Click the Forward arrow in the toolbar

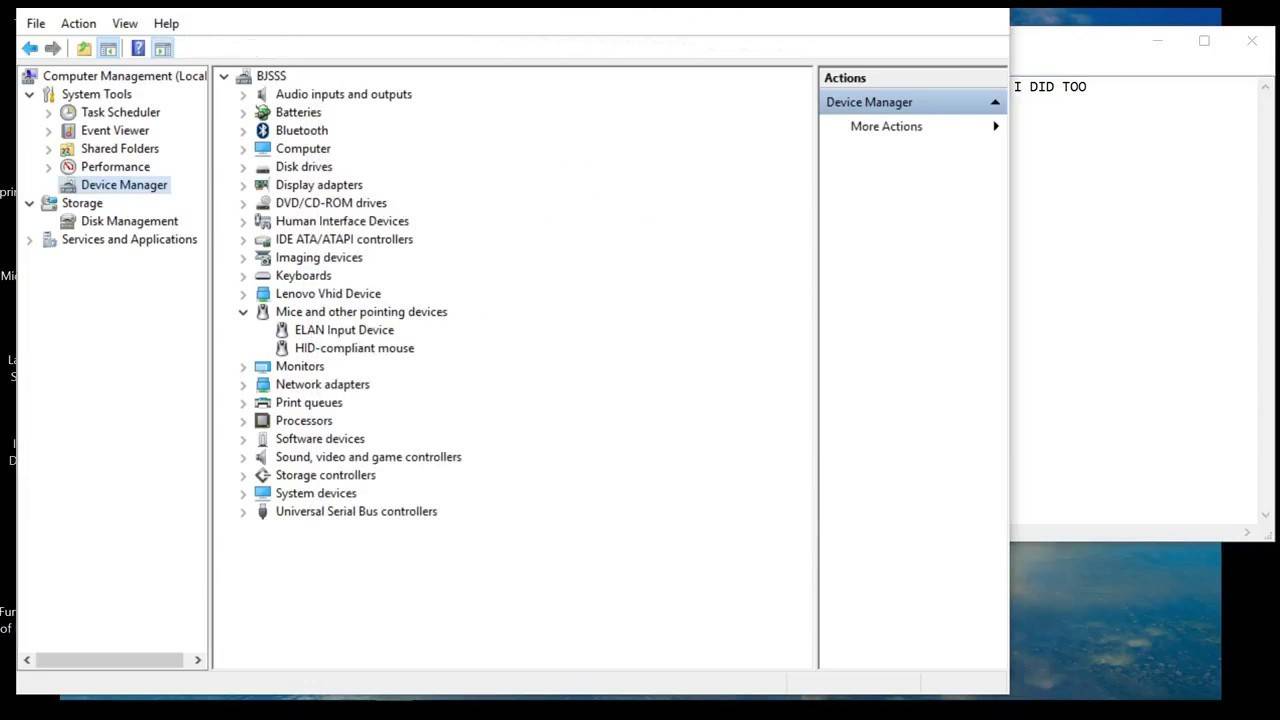[x=53, y=48]
